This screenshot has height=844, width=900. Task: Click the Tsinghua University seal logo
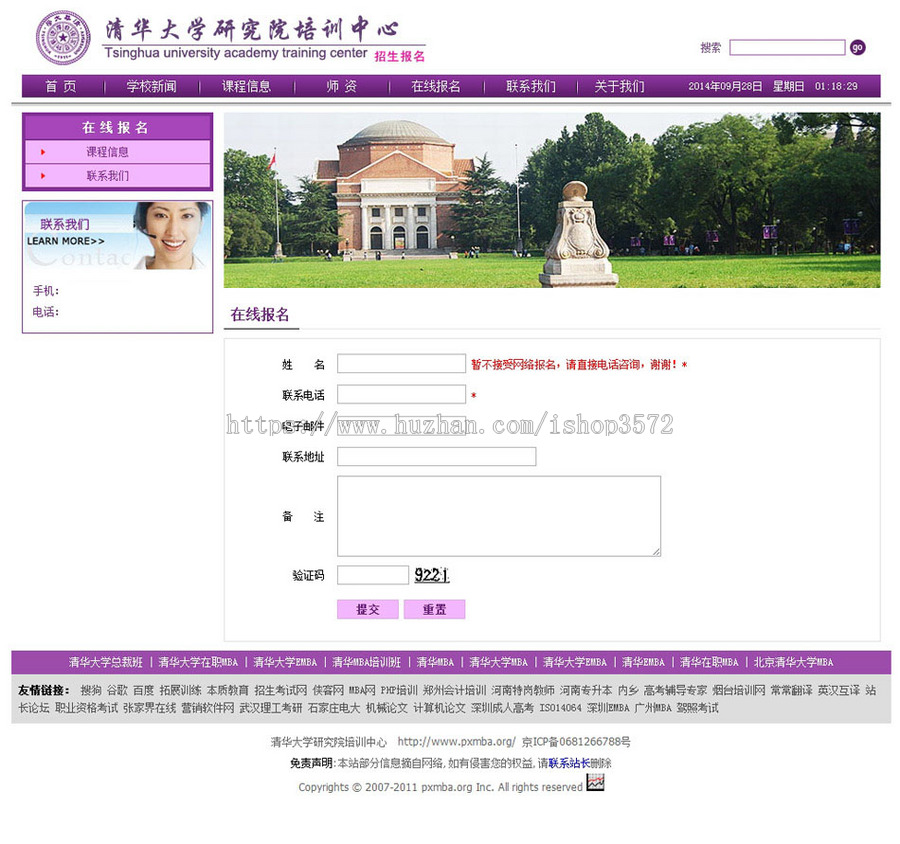click(62, 38)
